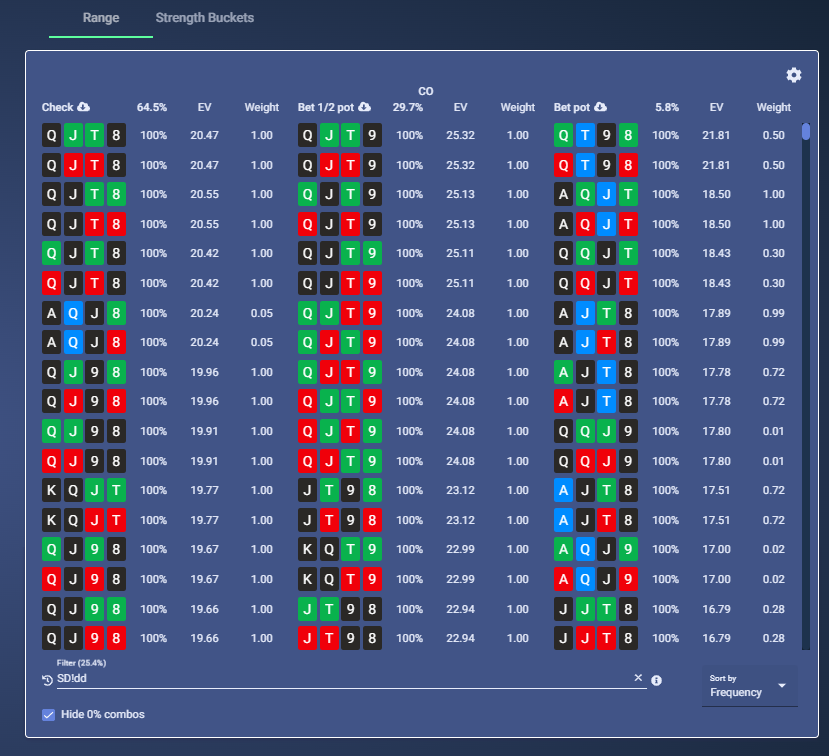Click the Check column header
The image size is (829, 756).
57,107
